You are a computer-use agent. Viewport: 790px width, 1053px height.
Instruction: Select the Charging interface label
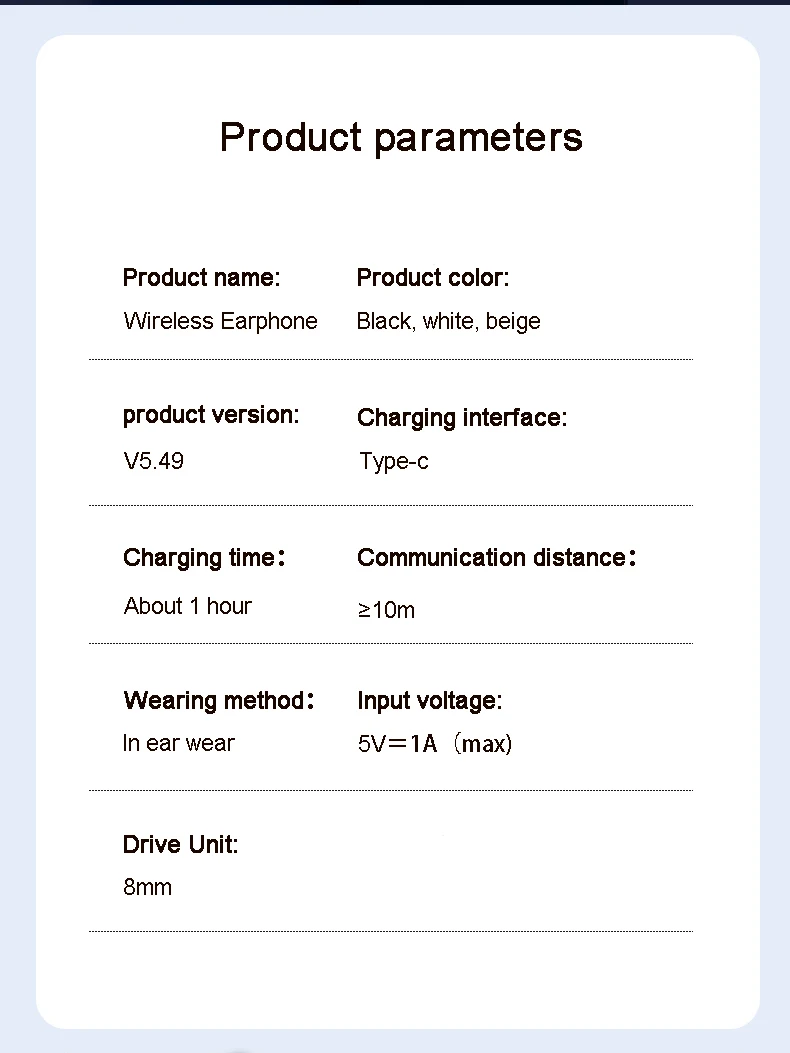tap(462, 418)
